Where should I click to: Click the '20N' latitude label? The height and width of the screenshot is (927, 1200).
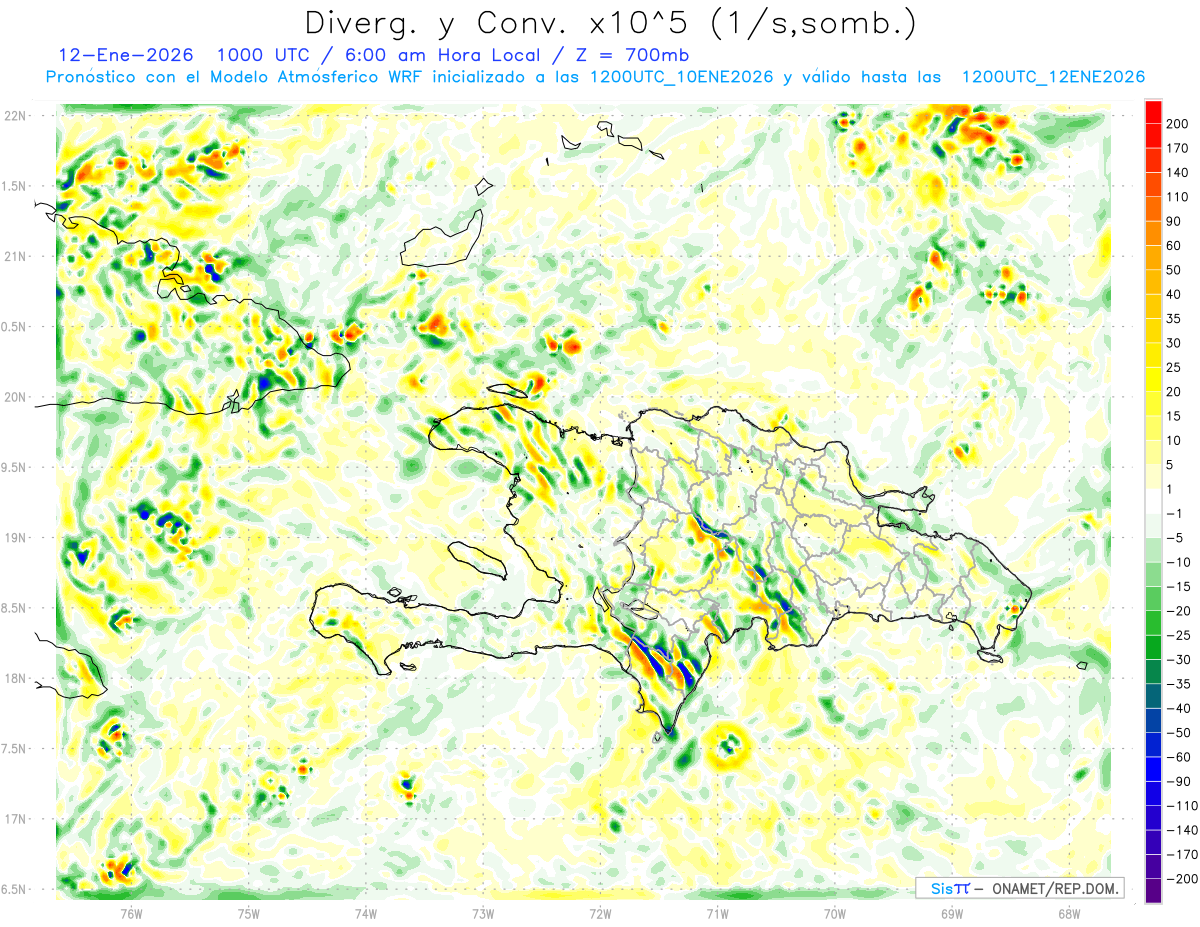[x=15, y=397]
